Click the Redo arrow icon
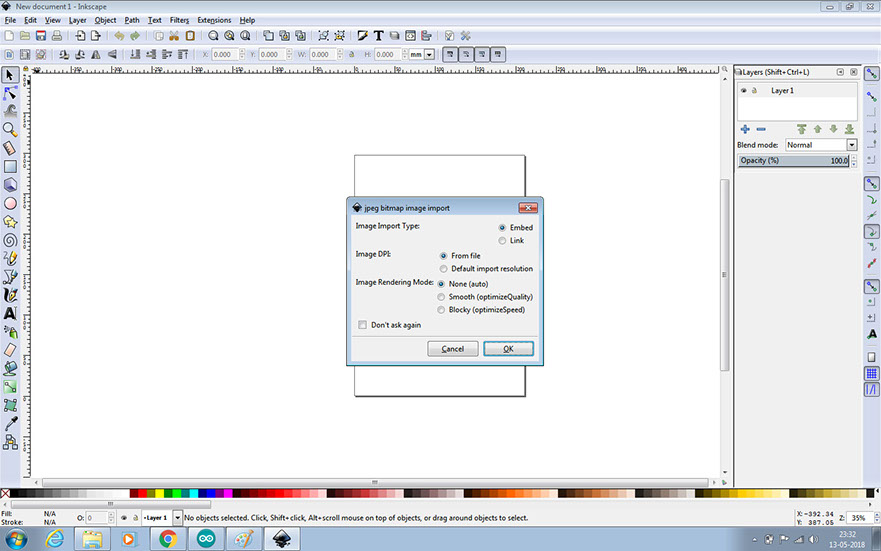881x551 pixels. click(x=135, y=36)
